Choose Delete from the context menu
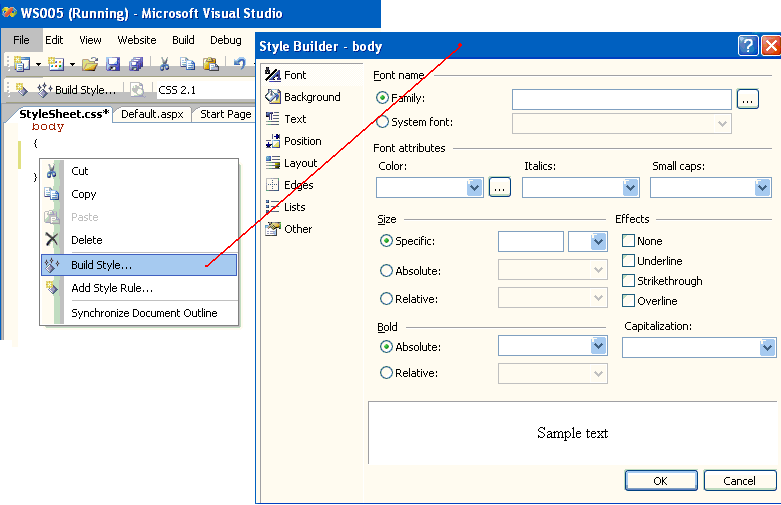The height and width of the screenshot is (505, 781). (139, 240)
